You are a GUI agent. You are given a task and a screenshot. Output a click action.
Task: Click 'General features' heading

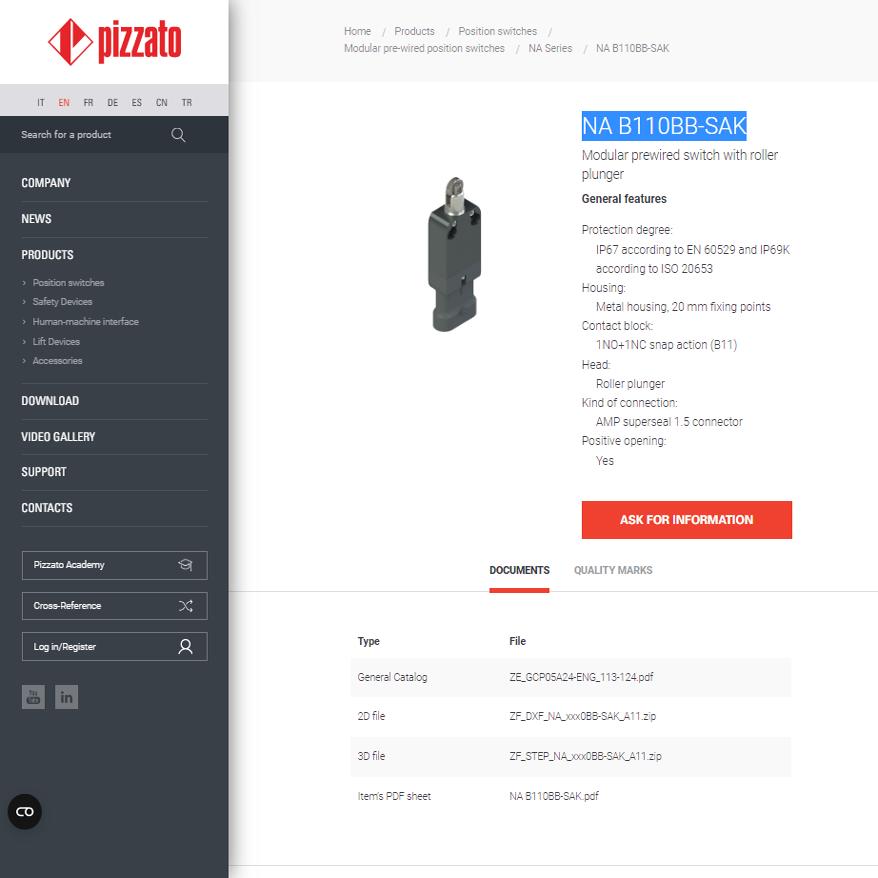pyautogui.click(x=624, y=199)
